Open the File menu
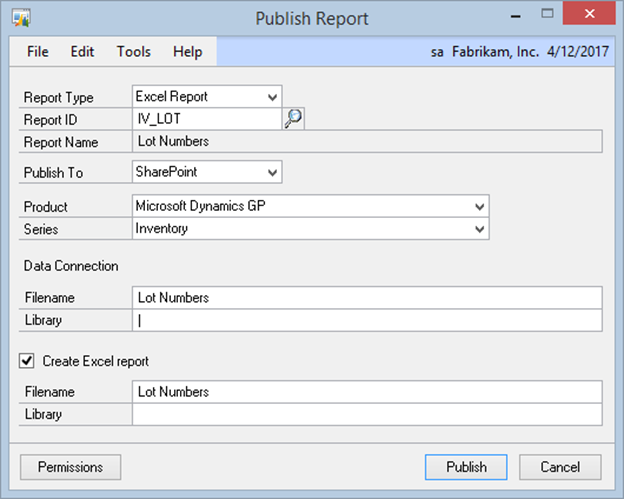This screenshot has height=500, width=625. (38, 52)
